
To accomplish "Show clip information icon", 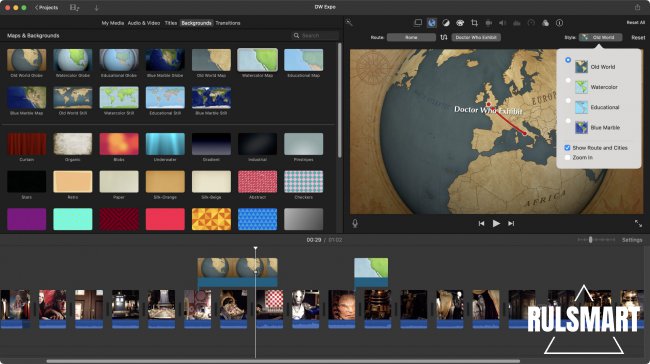I will pos(559,23).
